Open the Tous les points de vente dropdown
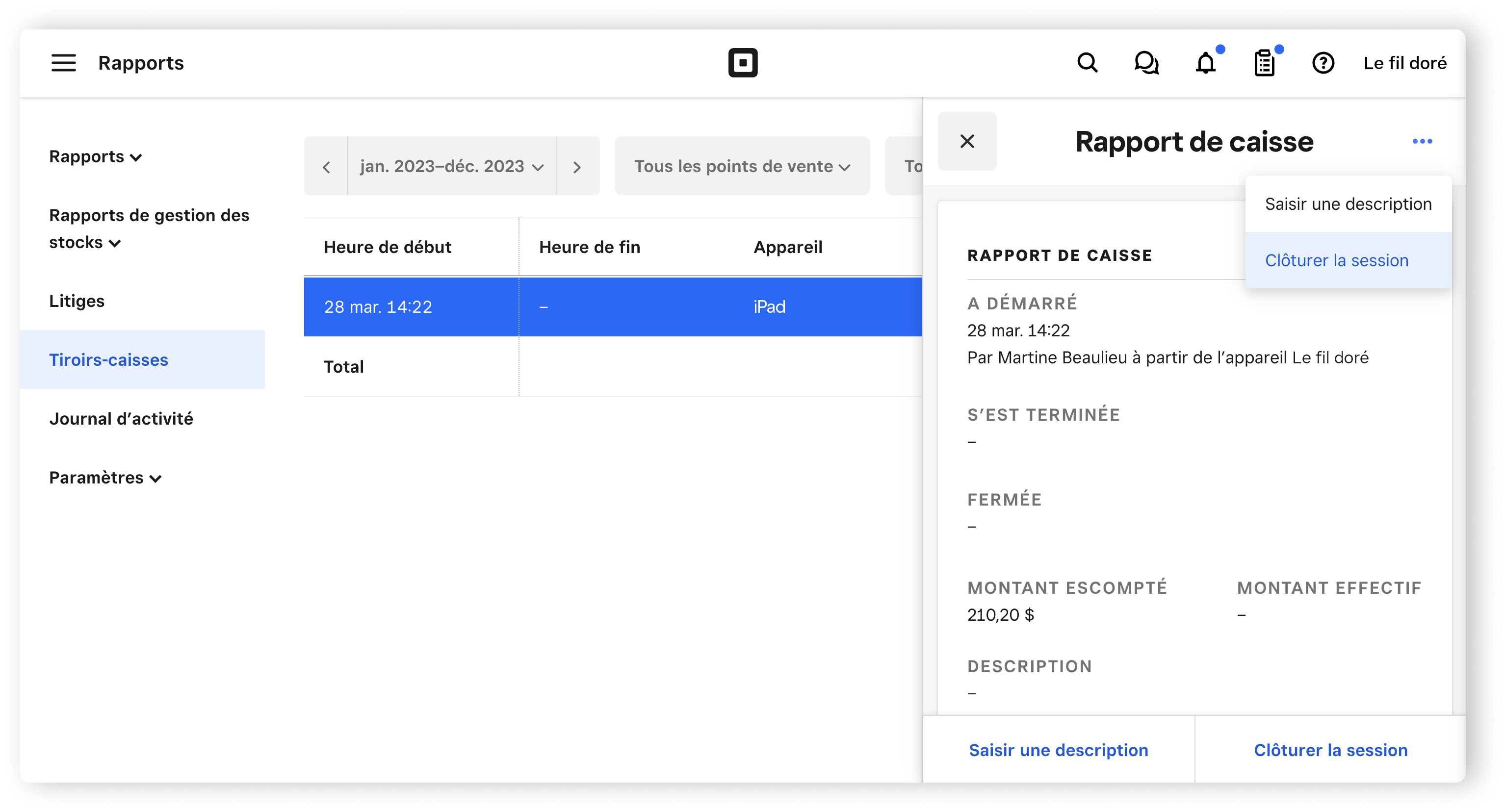The height and width of the screenshot is (812, 1505). (x=742, y=167)
